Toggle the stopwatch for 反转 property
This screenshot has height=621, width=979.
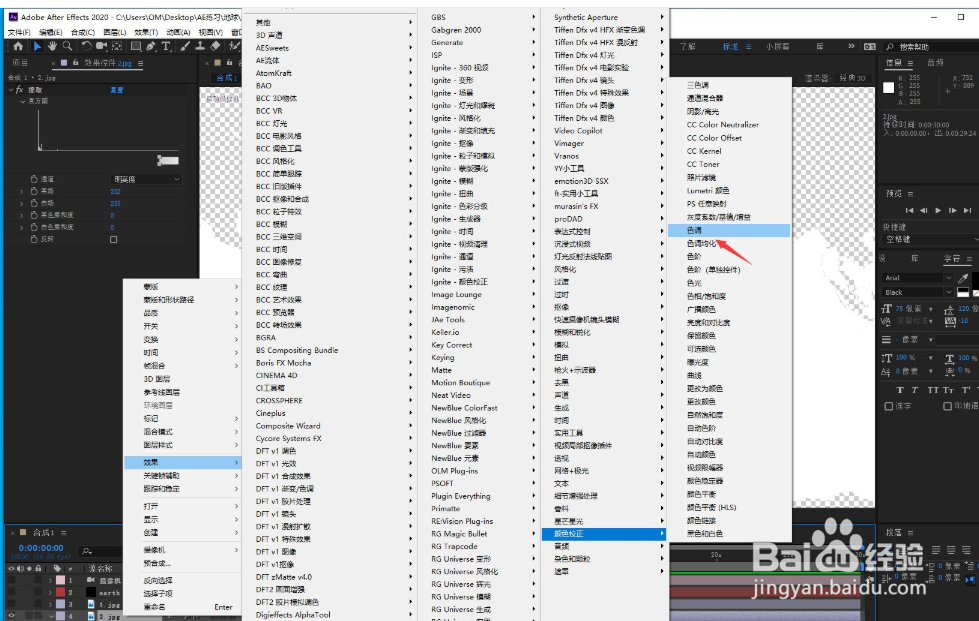coord(34,239)
